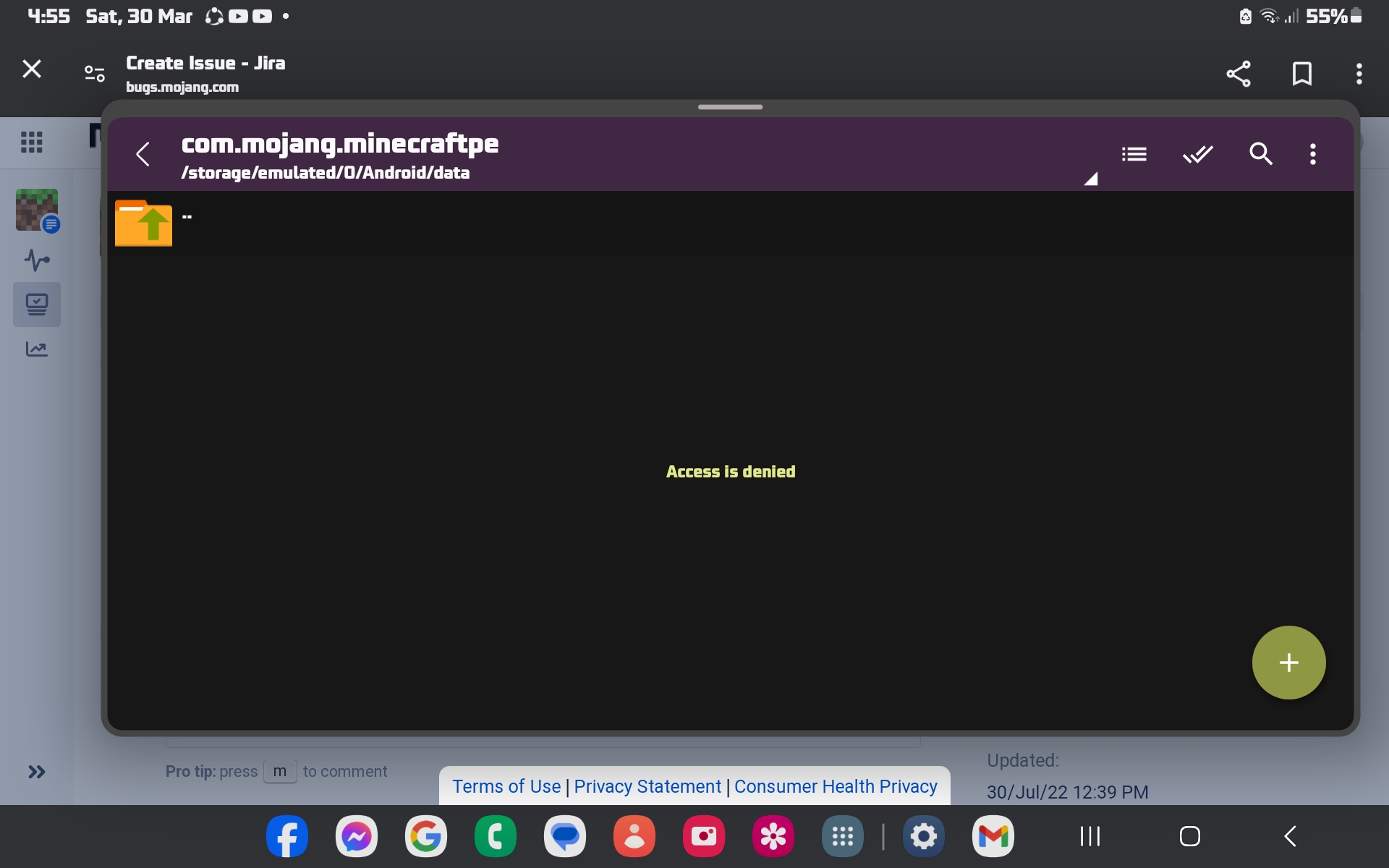The height and width of the screenshot is (868, 1389).
Task: Tap the green plus floating button
Action: pos(1288,662)
